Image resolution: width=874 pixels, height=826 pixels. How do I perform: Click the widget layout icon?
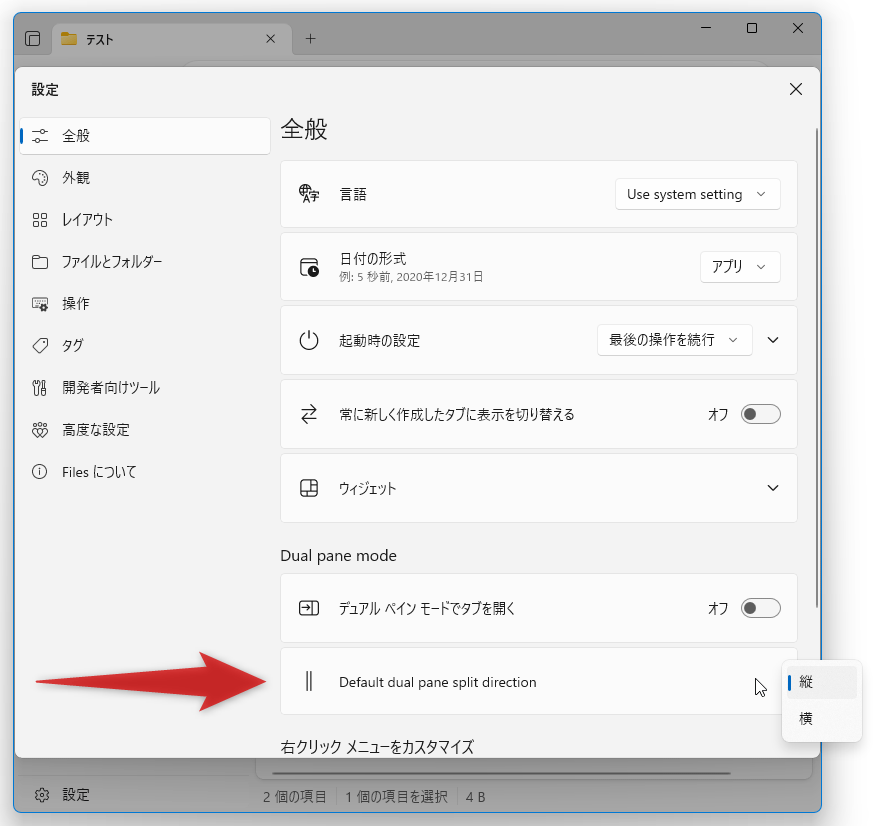(309, 488)
